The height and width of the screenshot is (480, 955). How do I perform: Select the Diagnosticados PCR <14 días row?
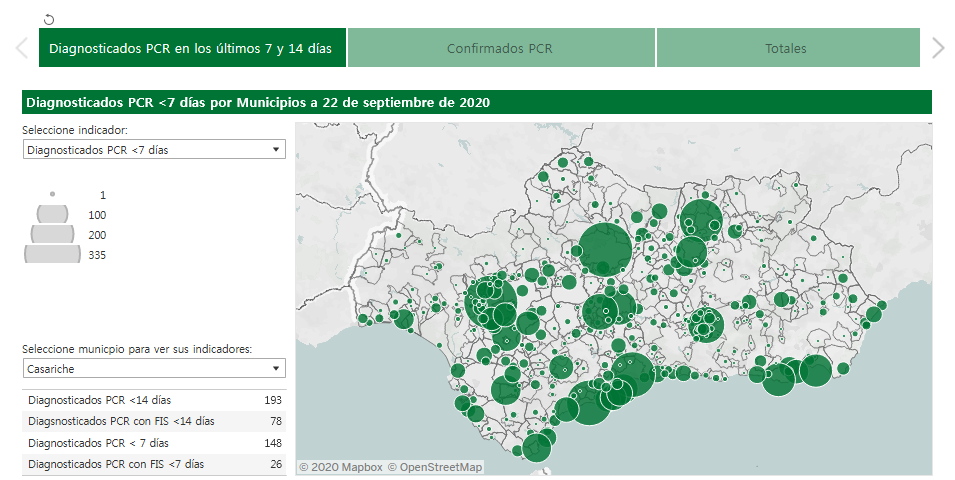153,400
